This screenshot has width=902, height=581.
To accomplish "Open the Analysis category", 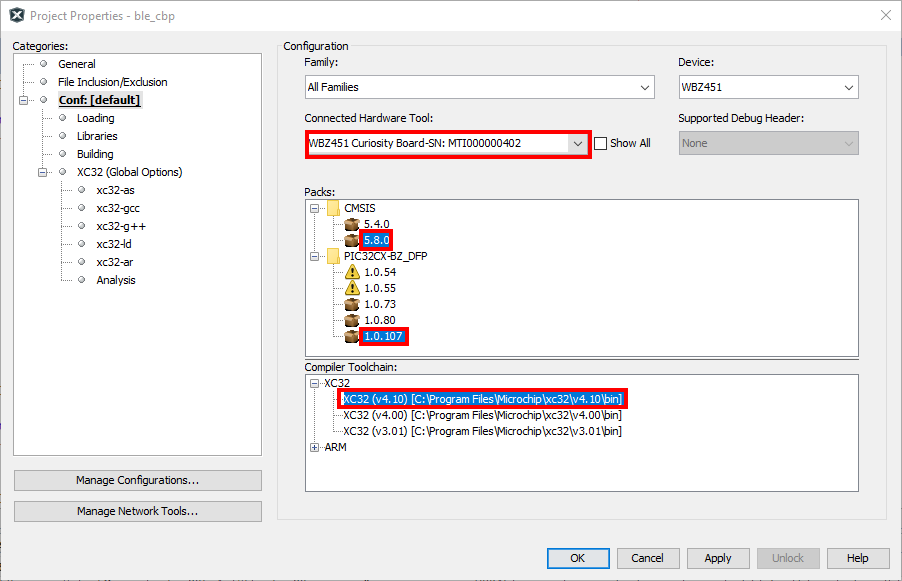I will pyautogui.click(x=116, y=280).
